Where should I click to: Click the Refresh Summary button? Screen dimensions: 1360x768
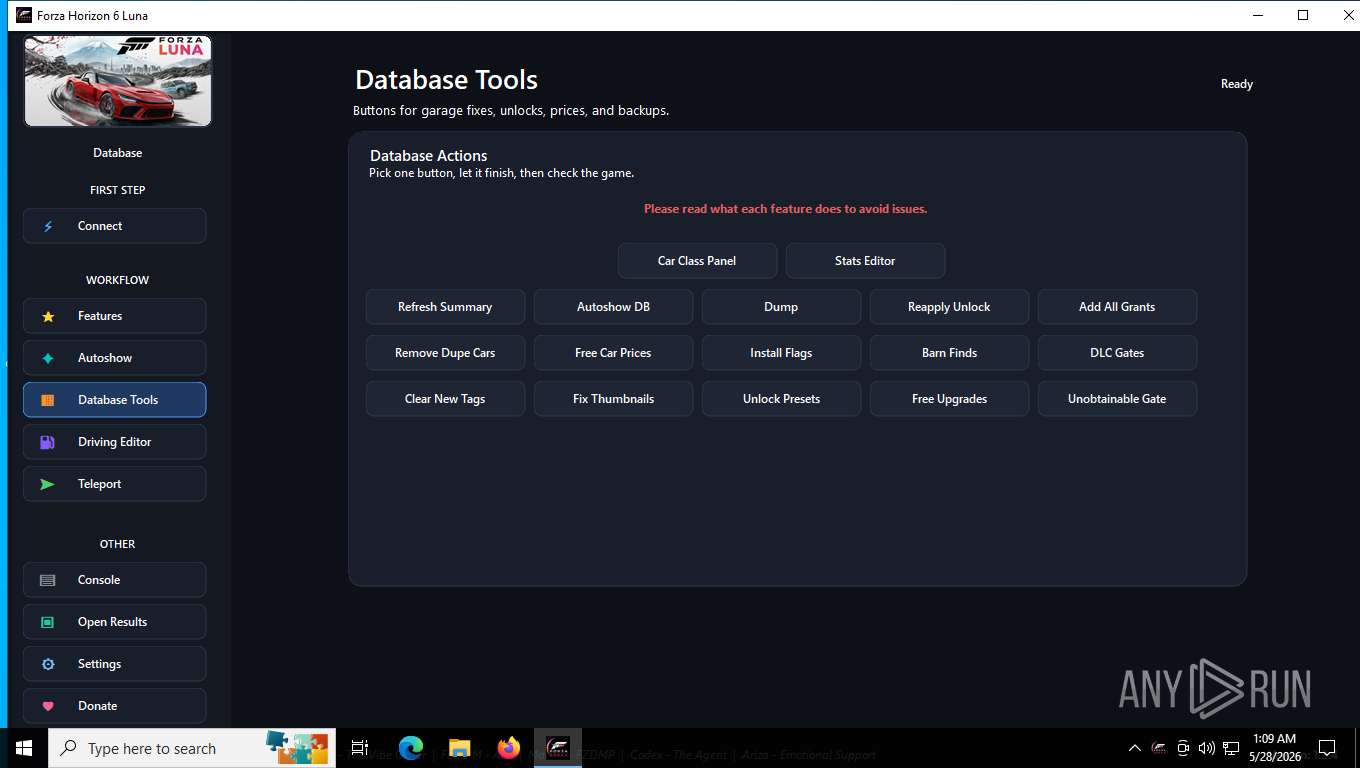[445, 307]
